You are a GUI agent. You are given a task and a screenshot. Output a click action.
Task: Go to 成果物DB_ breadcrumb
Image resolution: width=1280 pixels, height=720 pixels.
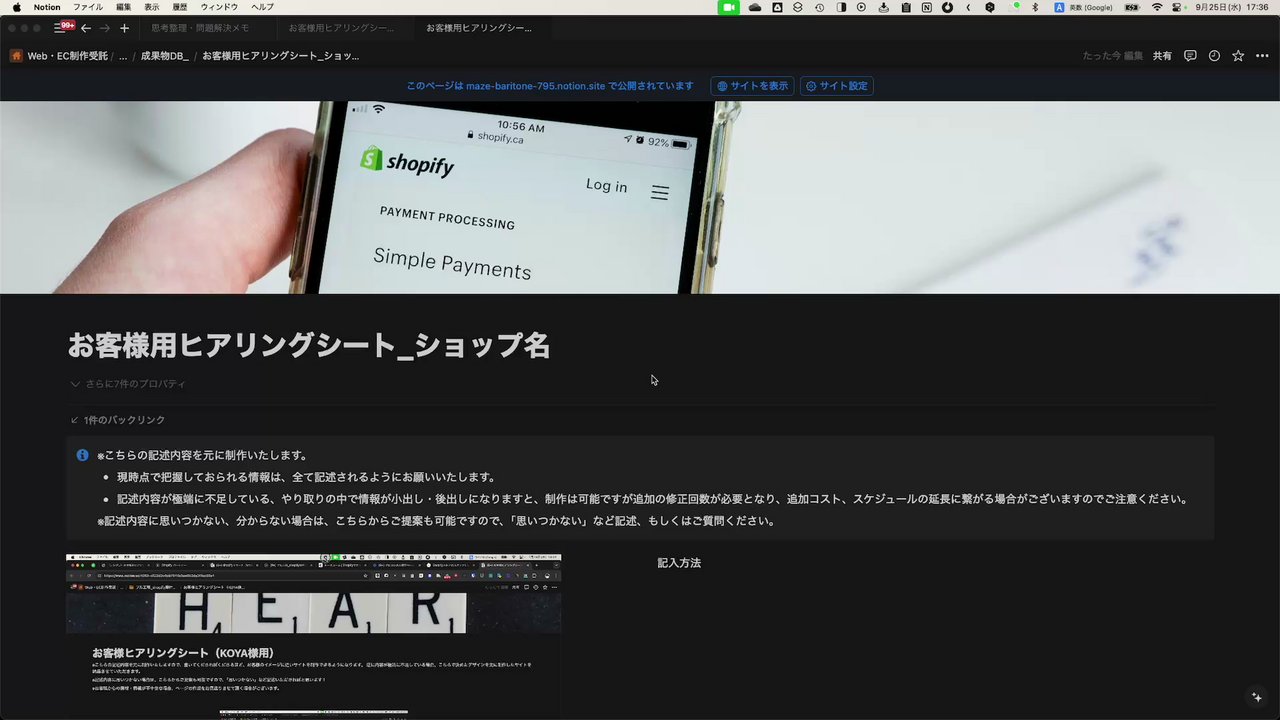pyautogui.click(x=164, y=56)
